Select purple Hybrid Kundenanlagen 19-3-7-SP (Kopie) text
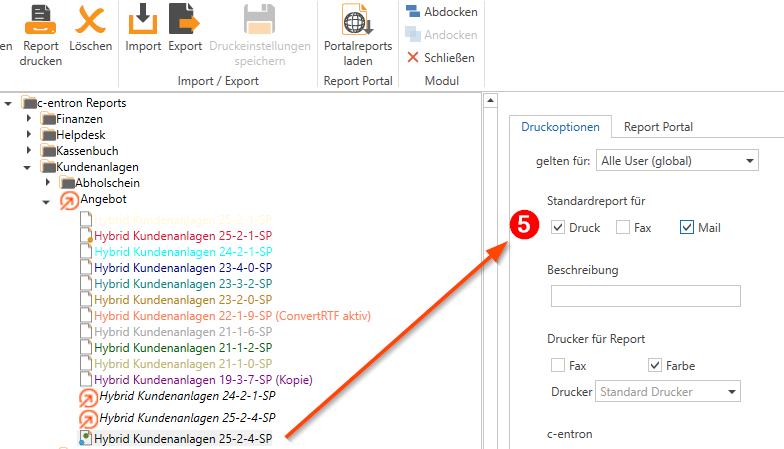The image size is (784, 449). [204, 380]
